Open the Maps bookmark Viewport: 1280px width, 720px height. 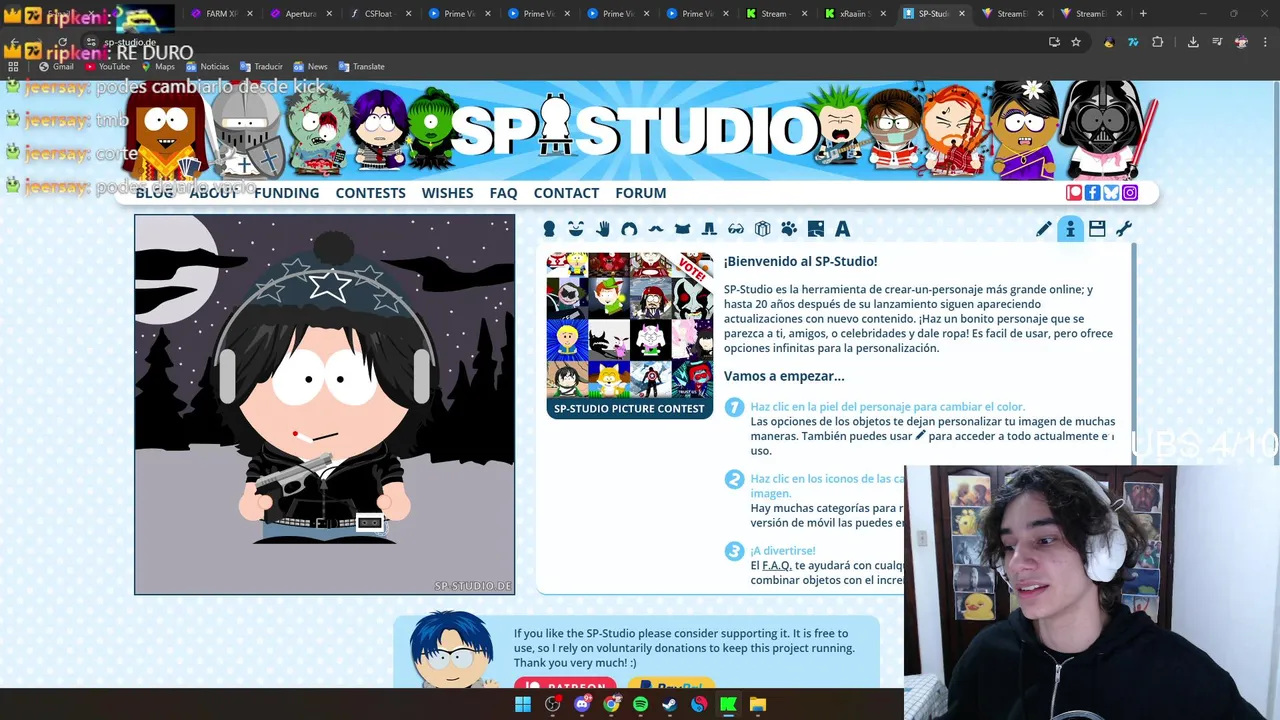(x=157, y=67)
